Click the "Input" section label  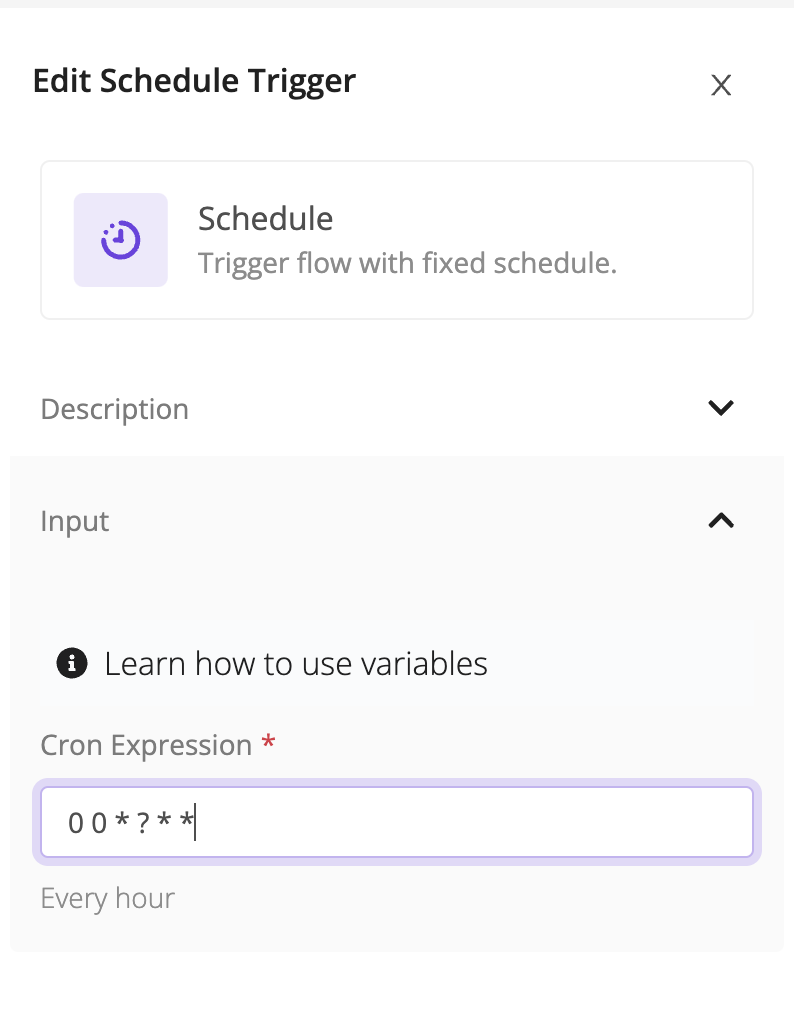point(75,521)
